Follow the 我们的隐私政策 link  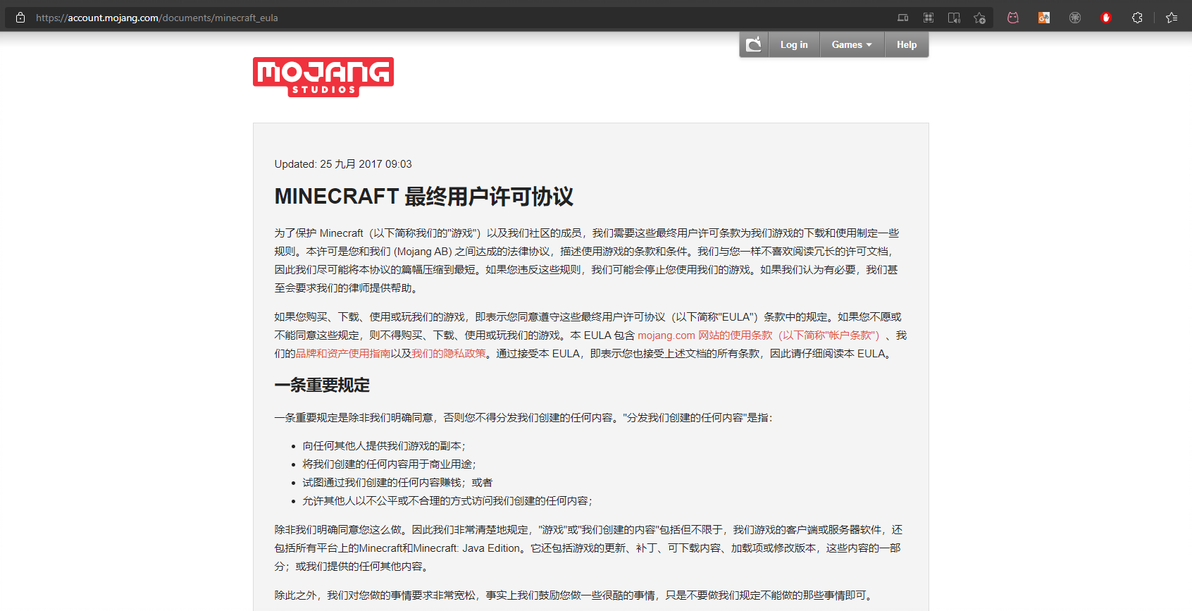(x=449, y=353)
